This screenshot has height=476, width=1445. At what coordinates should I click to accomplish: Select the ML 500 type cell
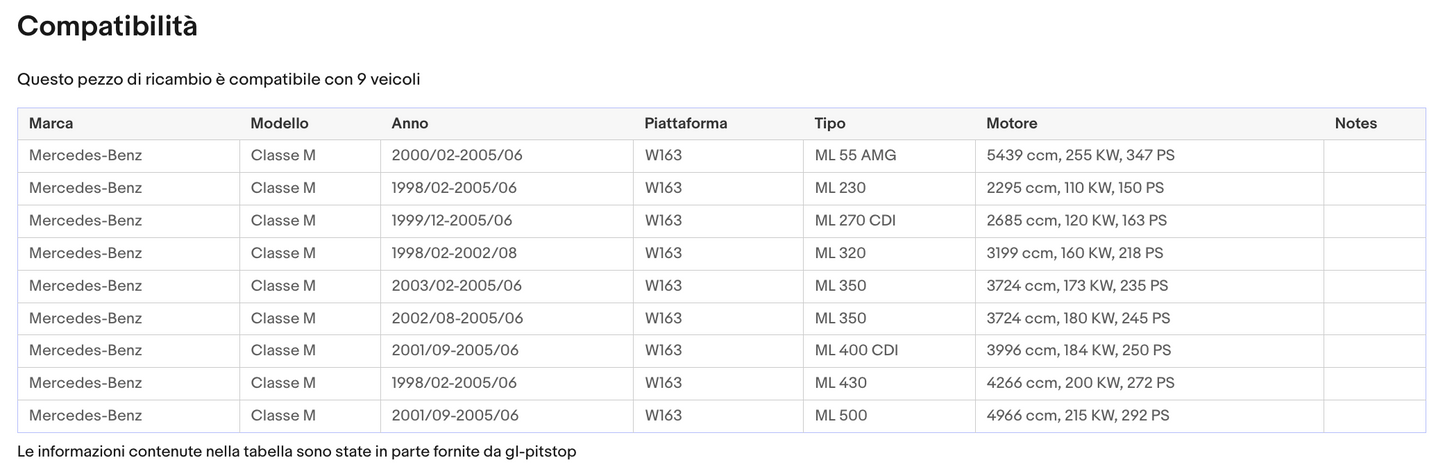coord(841,416)
